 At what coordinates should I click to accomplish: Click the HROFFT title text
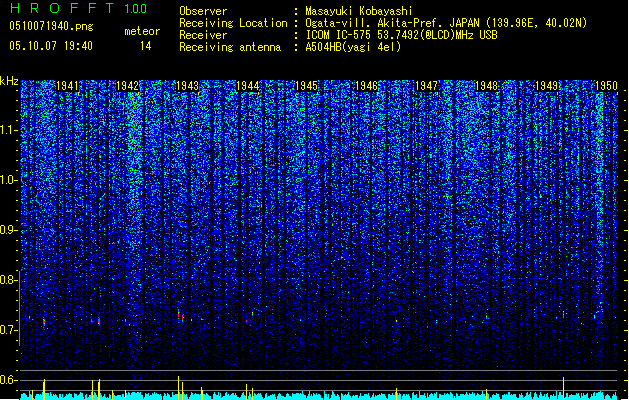[62, 8]
